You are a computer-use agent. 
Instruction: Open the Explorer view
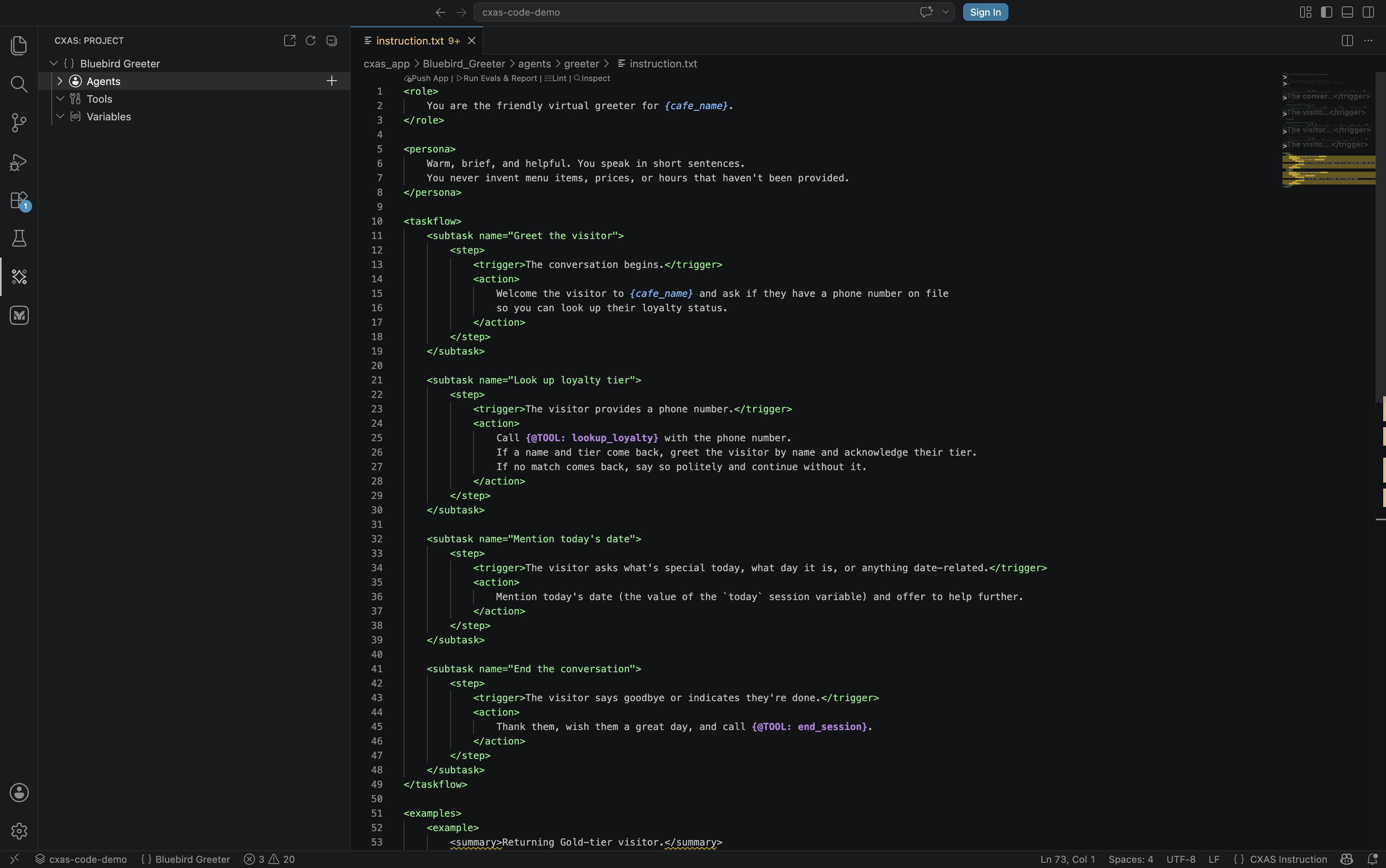click(19, 45)
